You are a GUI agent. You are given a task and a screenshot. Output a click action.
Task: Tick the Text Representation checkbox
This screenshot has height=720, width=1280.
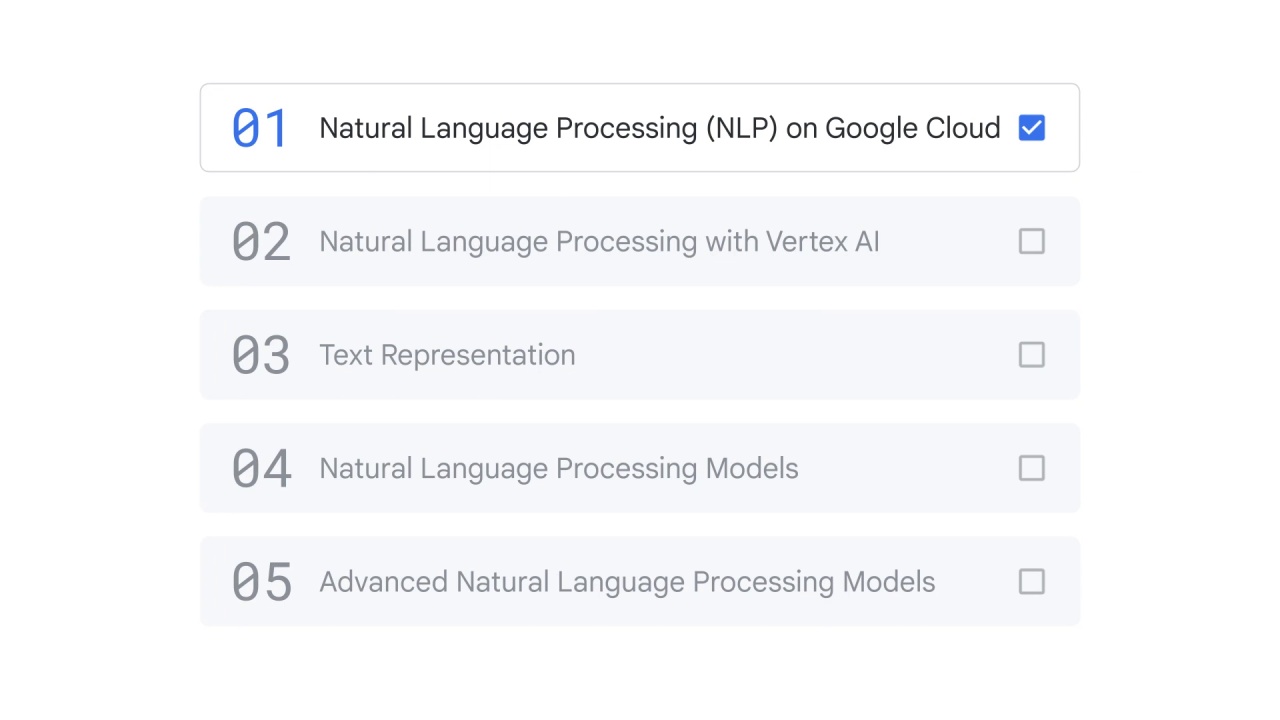pyautogui.click(x=1031, y=355)
